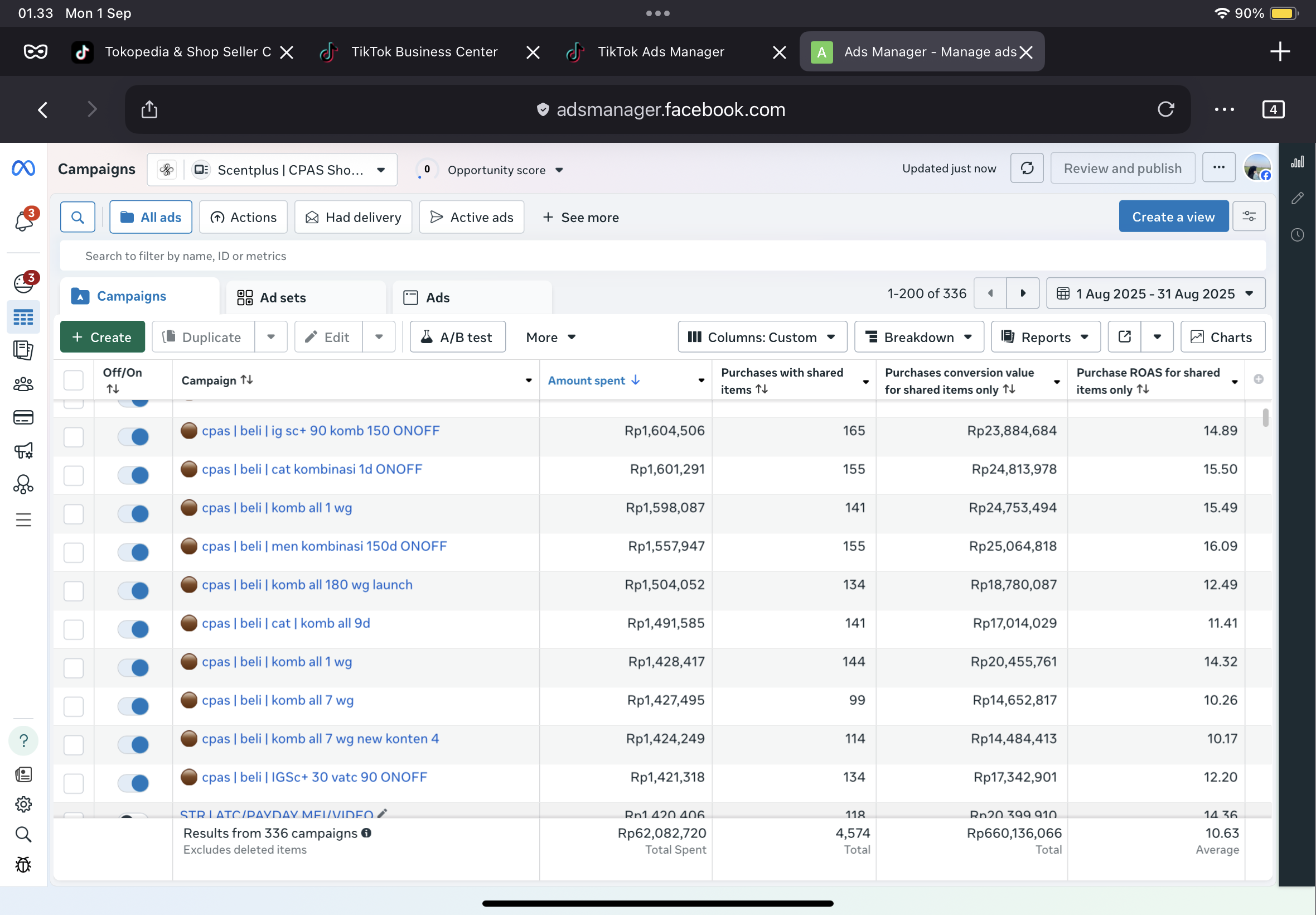Click the search filter input field
The image size is (1316, 915).
[662, 256]
